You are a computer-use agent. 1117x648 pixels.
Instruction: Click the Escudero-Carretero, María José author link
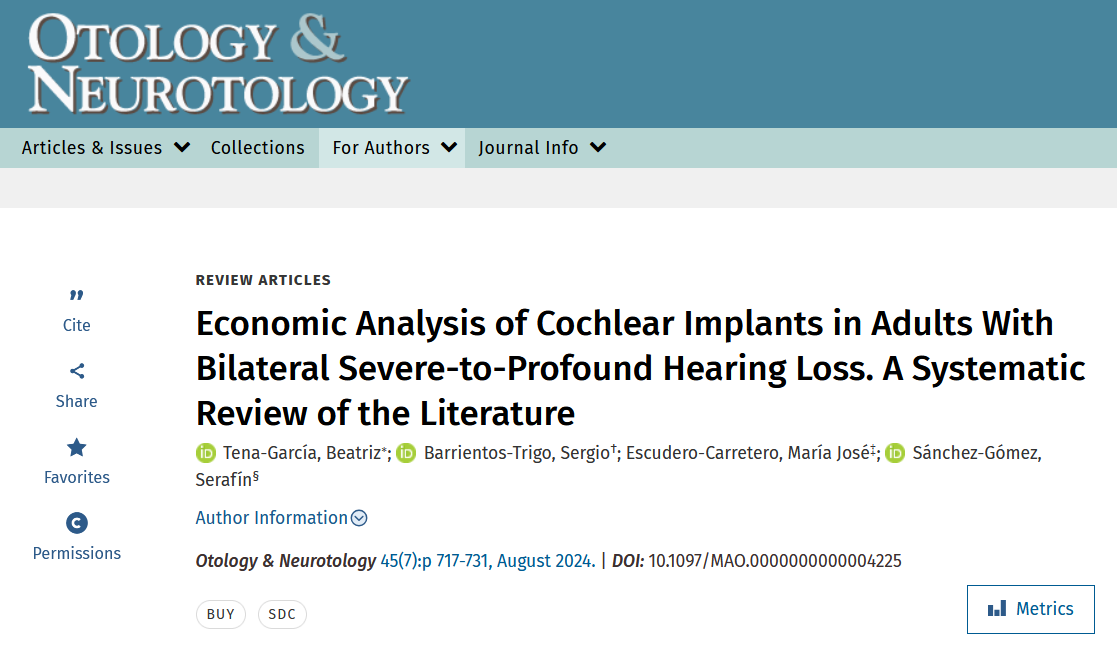pos(746,453)
